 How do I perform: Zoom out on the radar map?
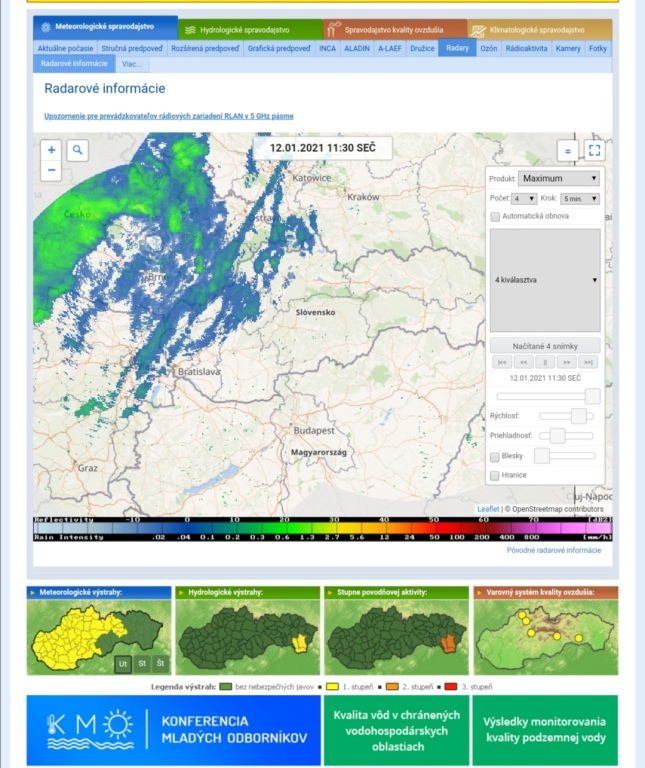click(x=52, y=171)
